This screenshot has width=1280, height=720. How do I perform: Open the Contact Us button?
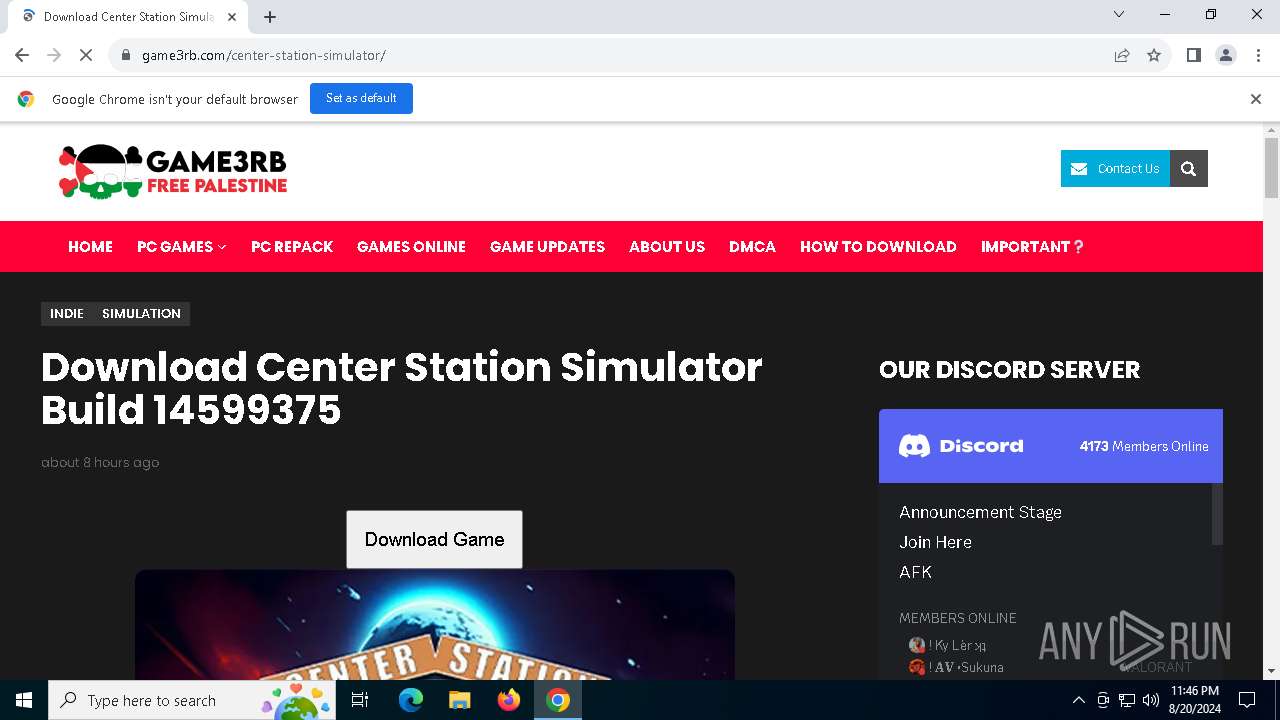(x=1115, y=168)
